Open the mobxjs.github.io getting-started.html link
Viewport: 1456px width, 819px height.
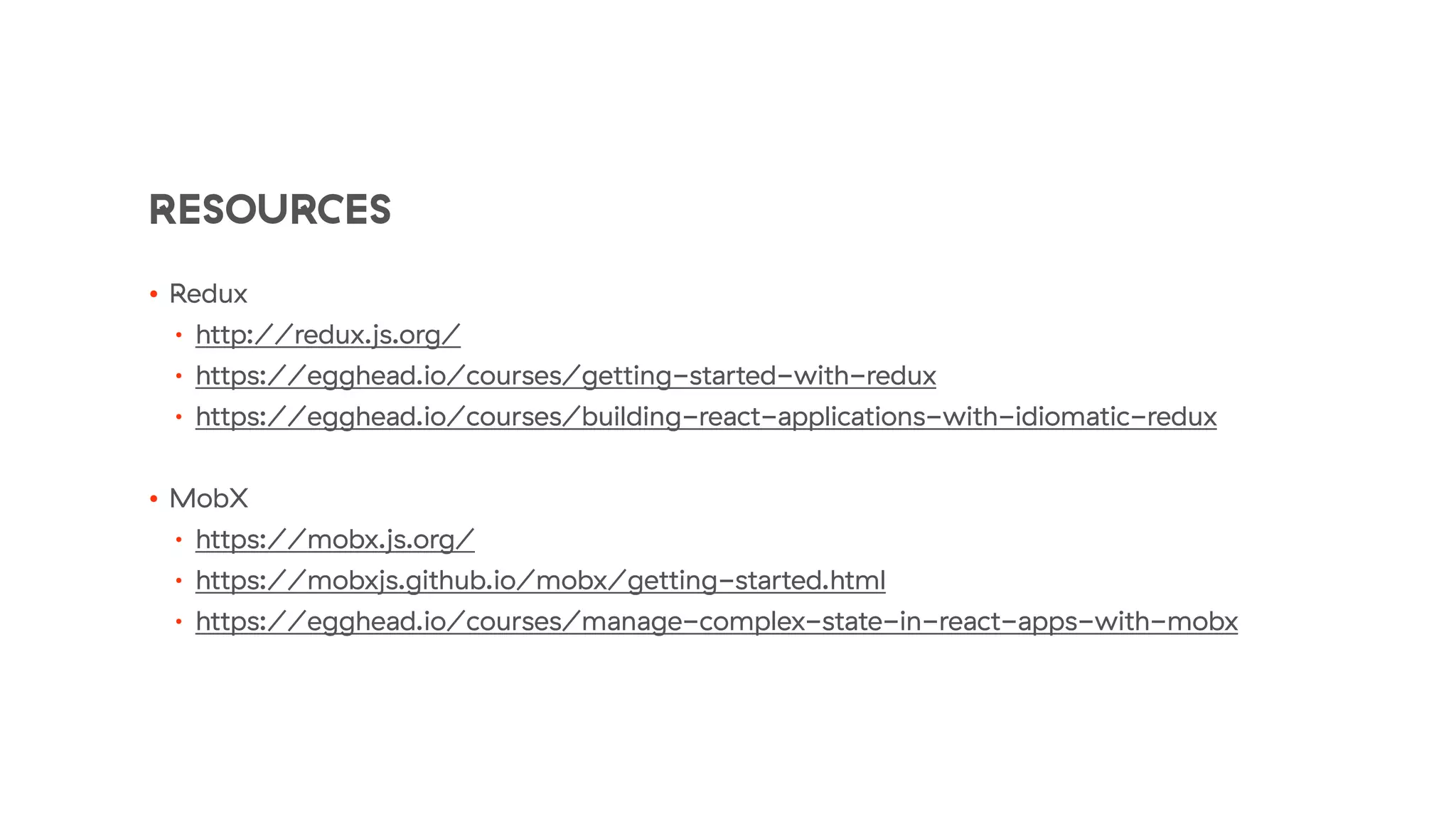pos(540,580)
